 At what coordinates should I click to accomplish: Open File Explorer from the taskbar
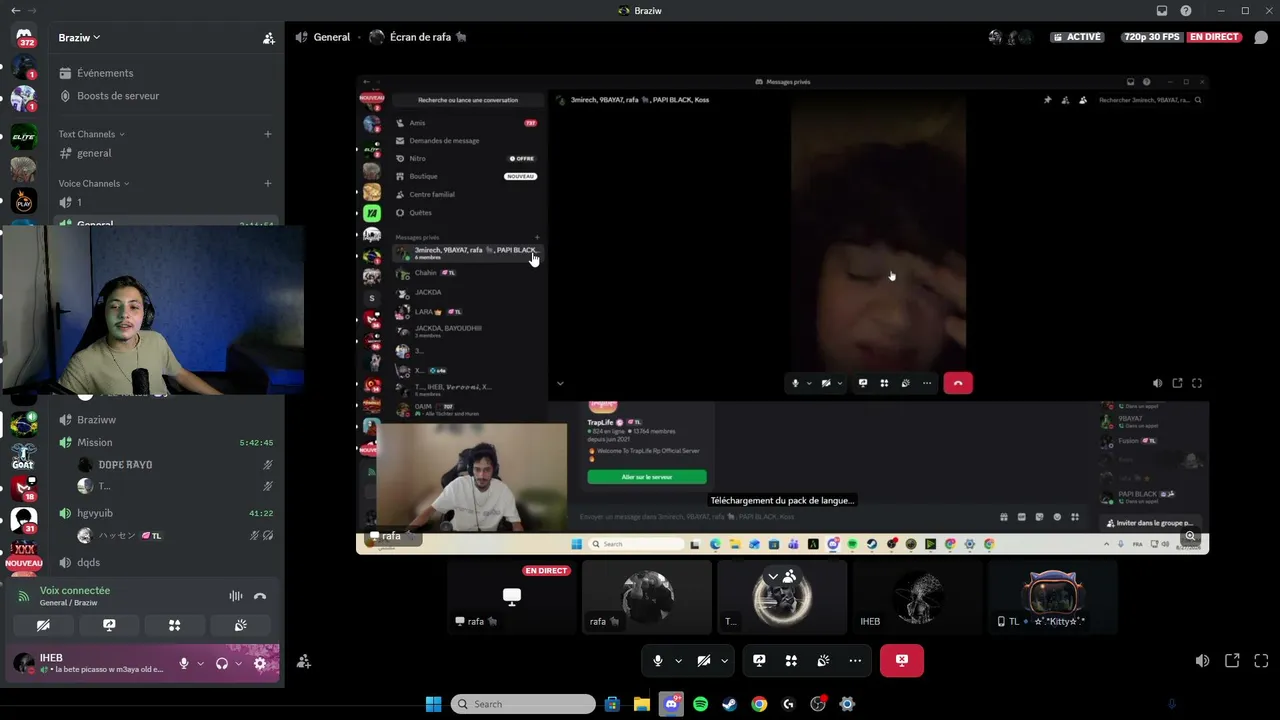tap(641, 704)
